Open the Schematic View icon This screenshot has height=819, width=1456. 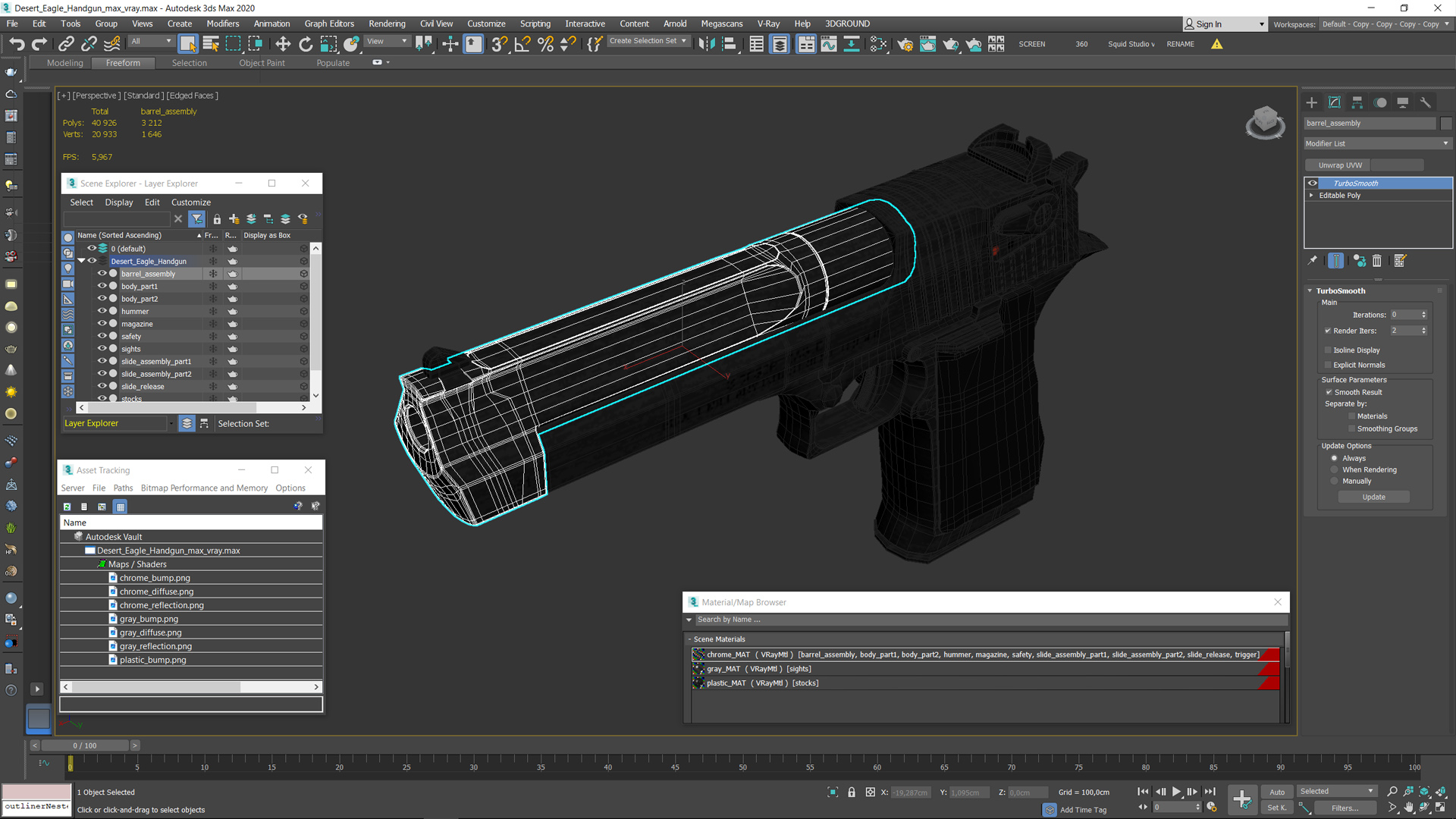[x=852, y=44]
